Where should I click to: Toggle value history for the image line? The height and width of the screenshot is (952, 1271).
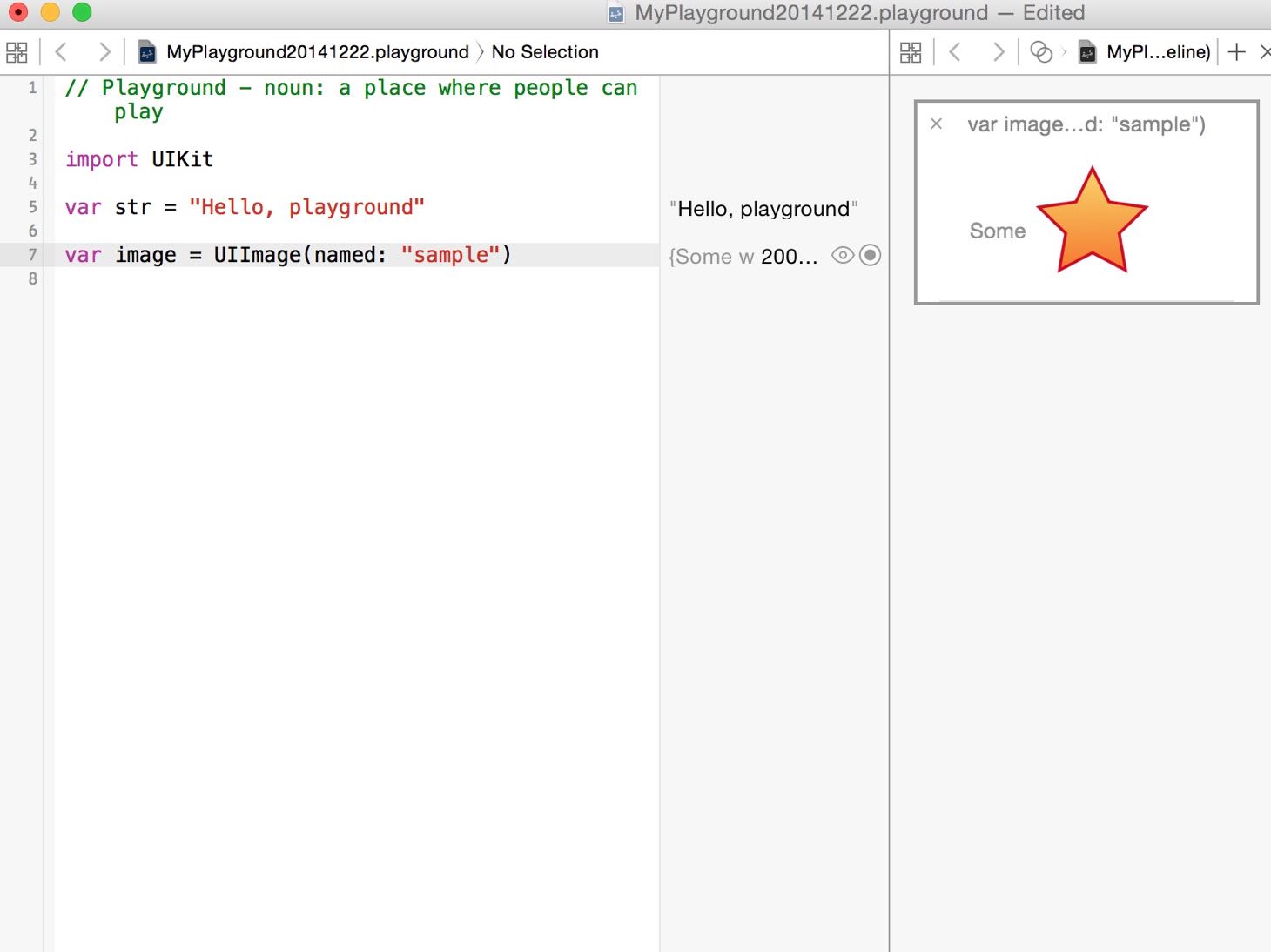coord(870,256)
